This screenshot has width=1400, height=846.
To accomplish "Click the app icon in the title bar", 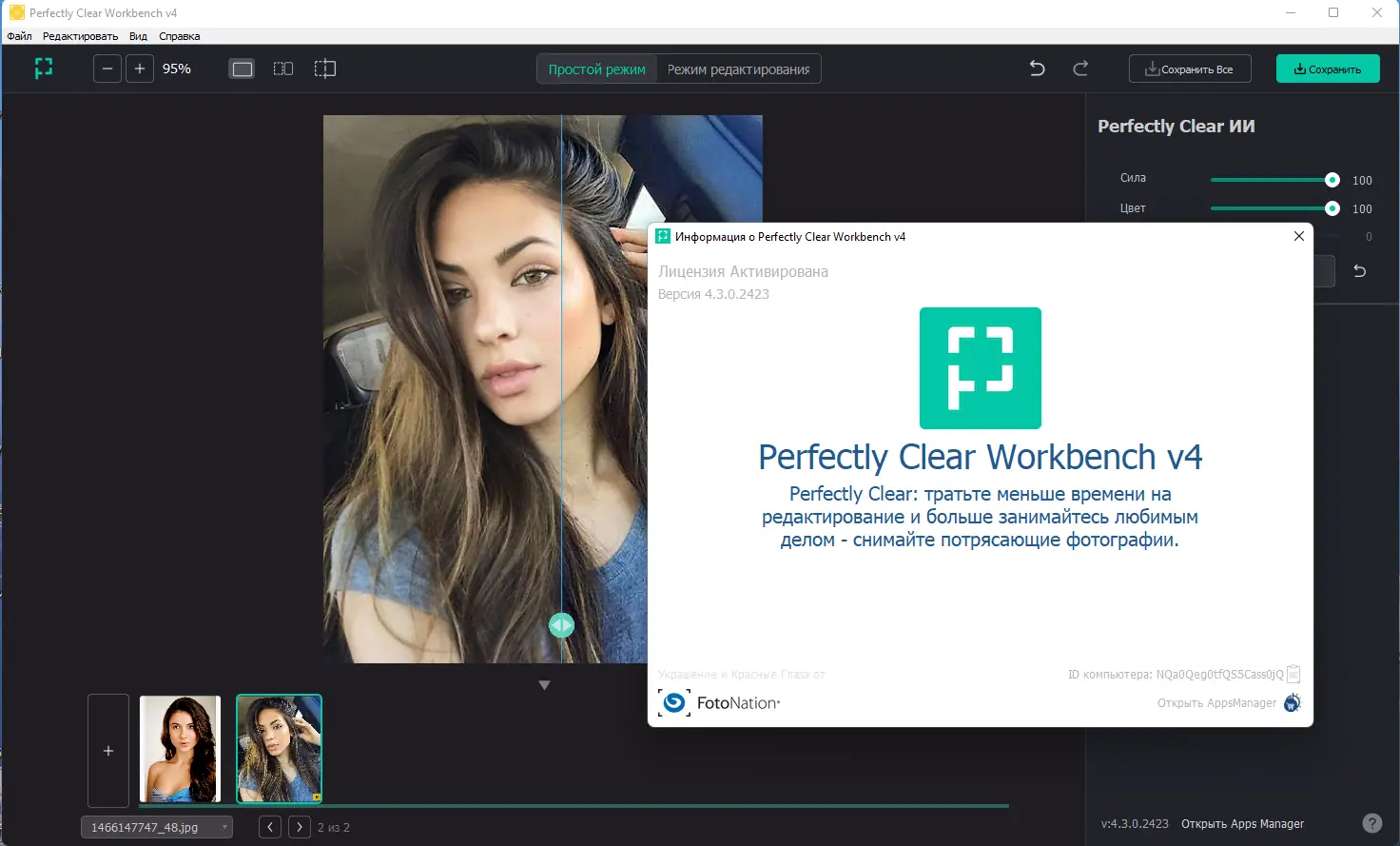I will [17, 12].
